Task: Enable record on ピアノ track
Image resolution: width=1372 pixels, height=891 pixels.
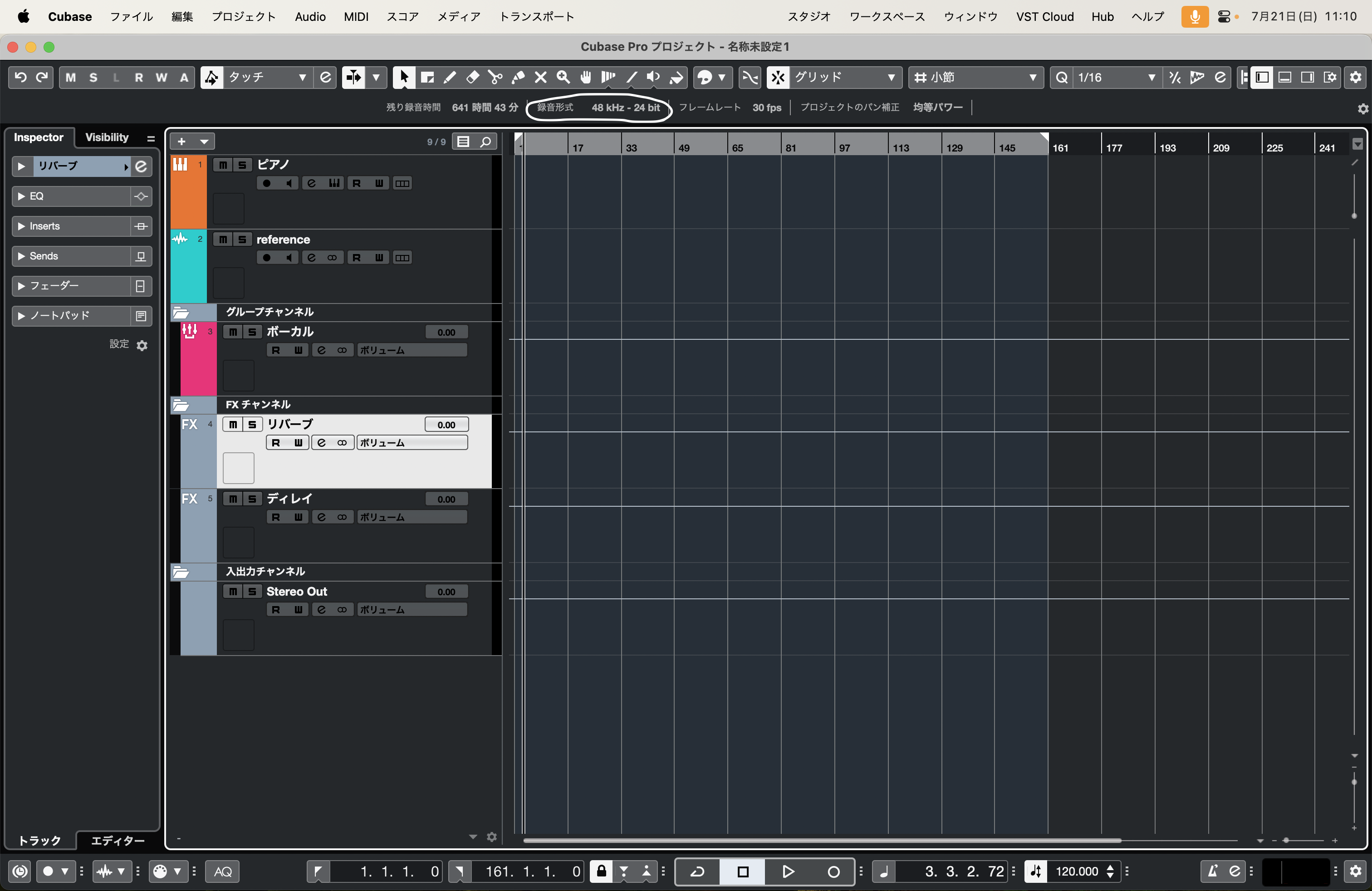Action: [266, 183]
